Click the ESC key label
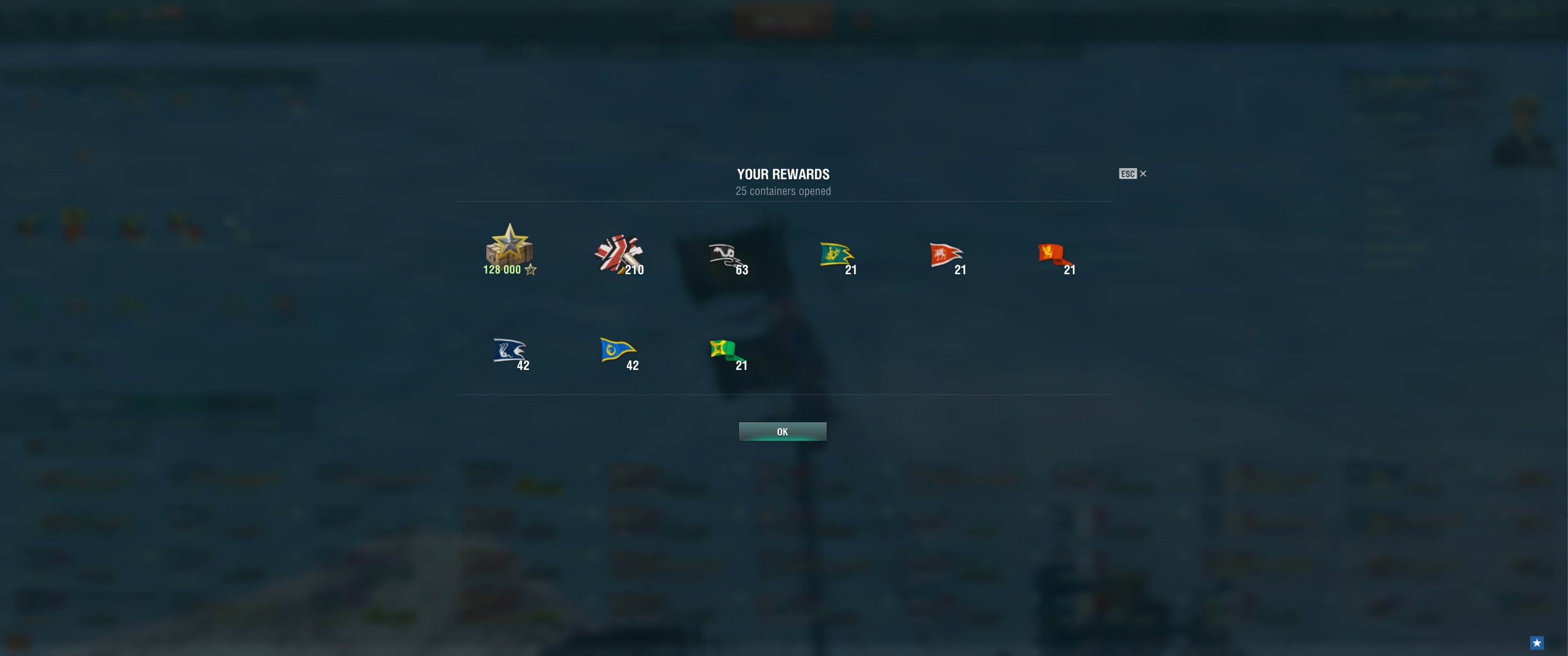This screenshot has height=656, width=1568. pos(1127,174)
